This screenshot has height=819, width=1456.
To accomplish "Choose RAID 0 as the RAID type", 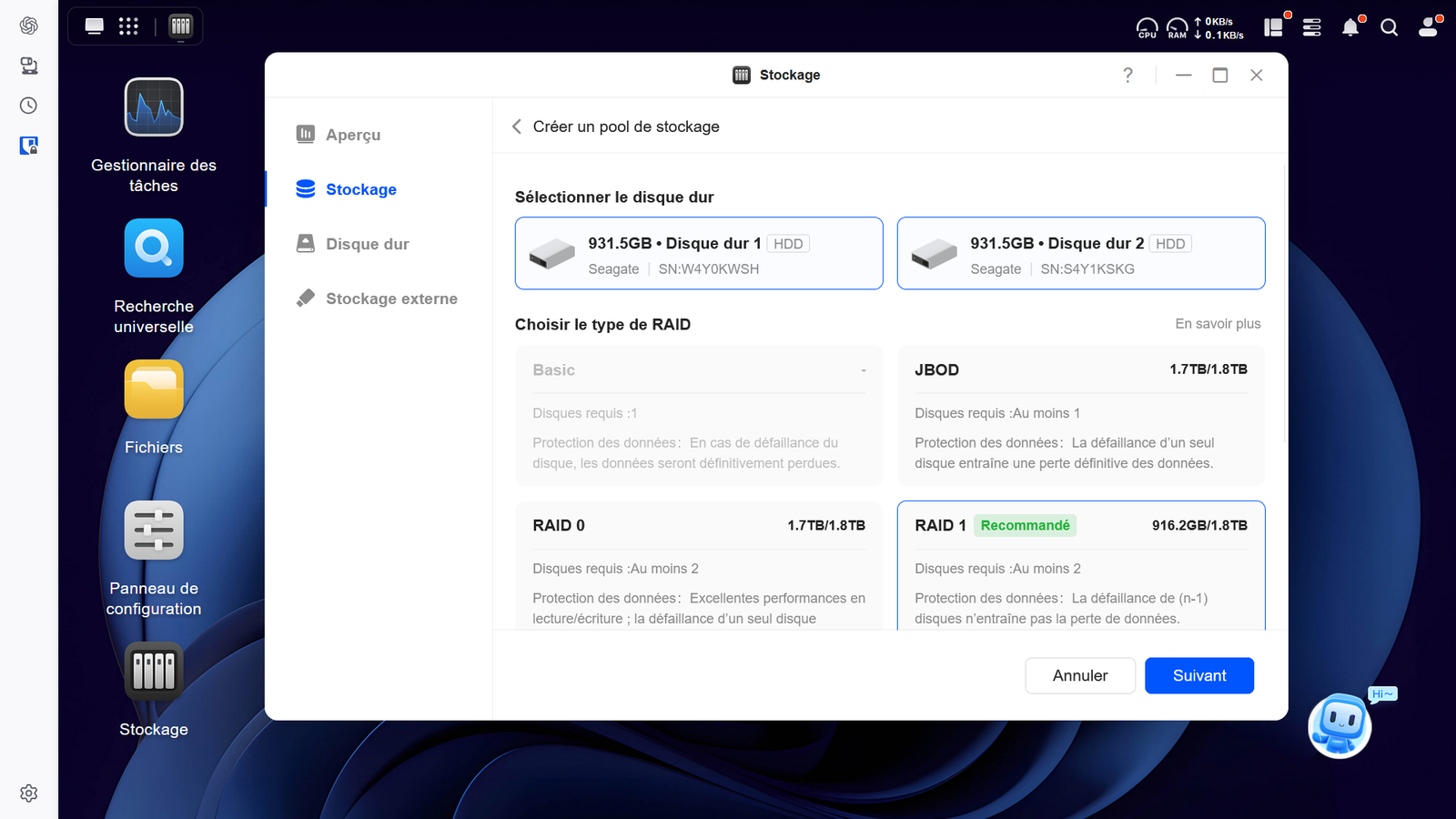I will point(698,564).
